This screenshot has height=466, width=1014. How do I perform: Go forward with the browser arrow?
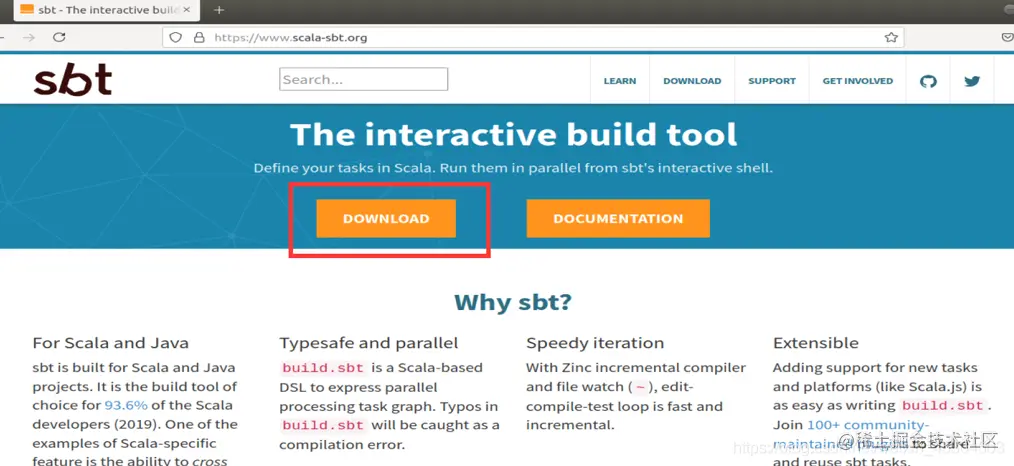[29, 37]
